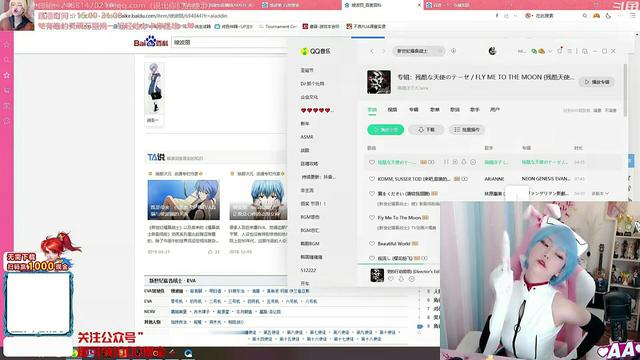The height and width of the screenshot is (360, 640).
Task: Click the browser night mode moon icon
Action: coord(608,16)
